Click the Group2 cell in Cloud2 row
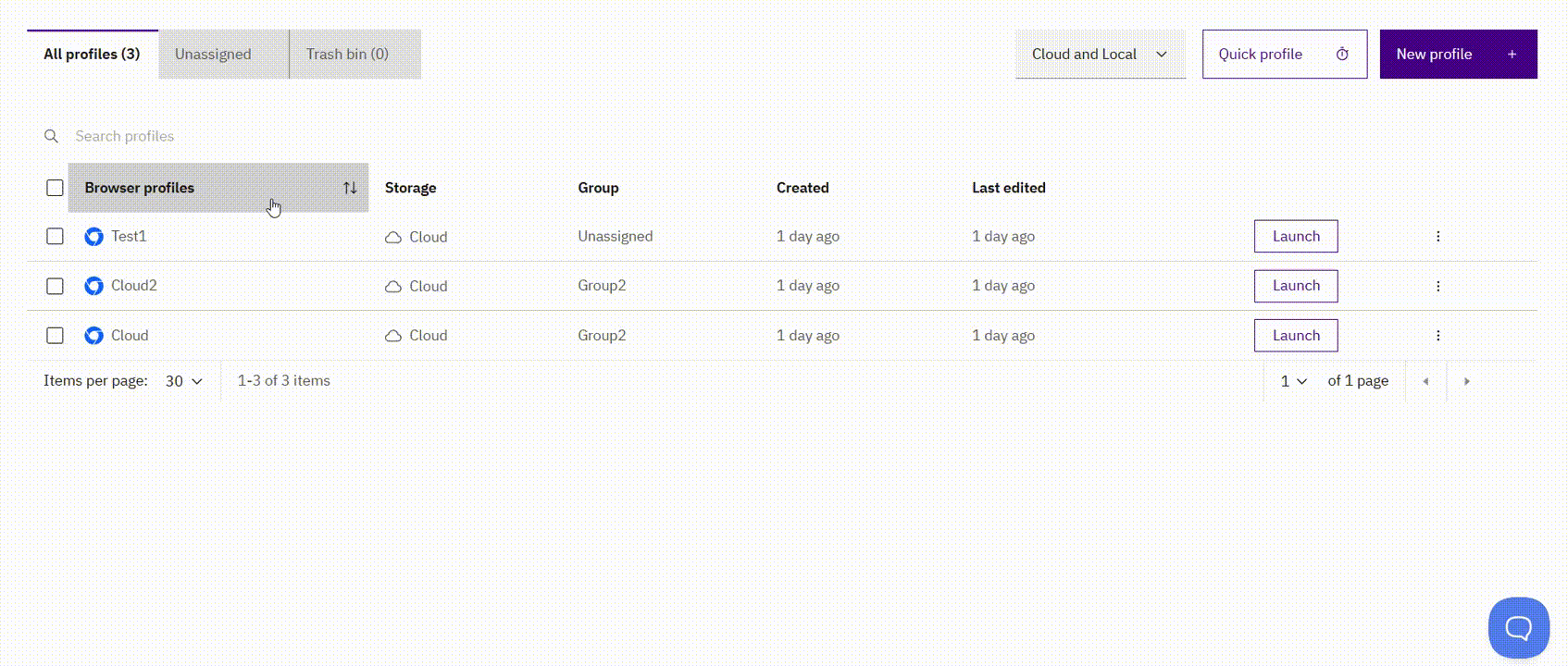 (x=602, y=285)
